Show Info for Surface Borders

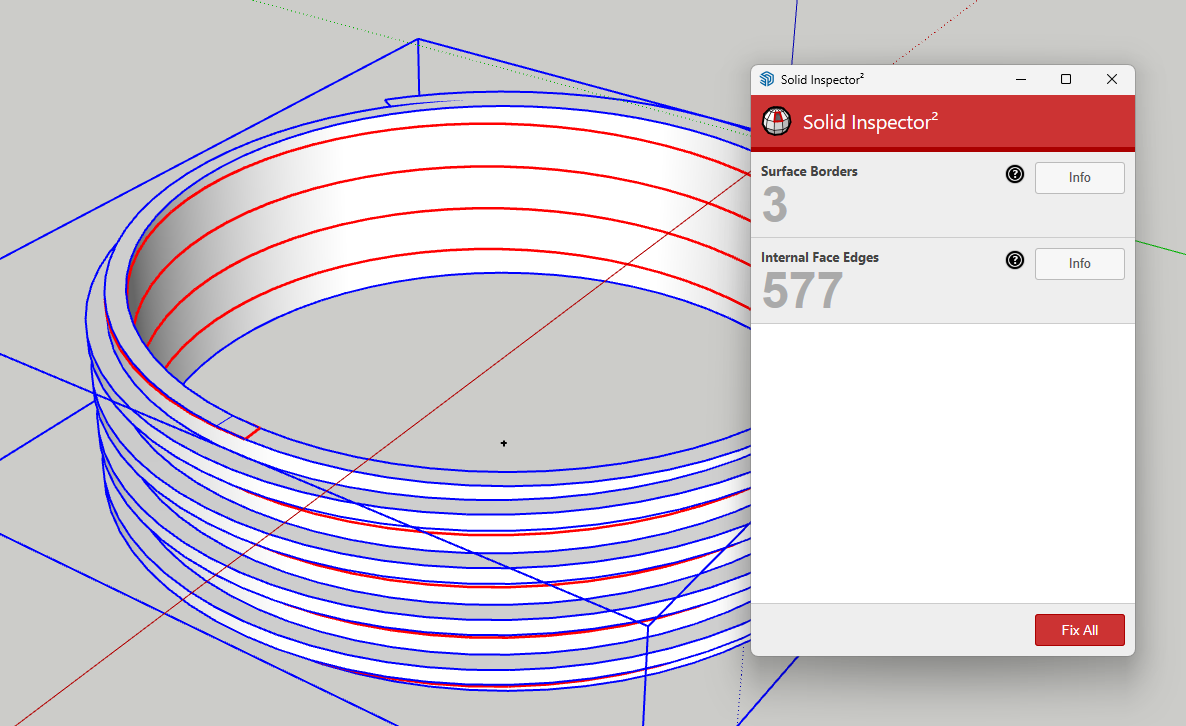[x=1079, y=178]
